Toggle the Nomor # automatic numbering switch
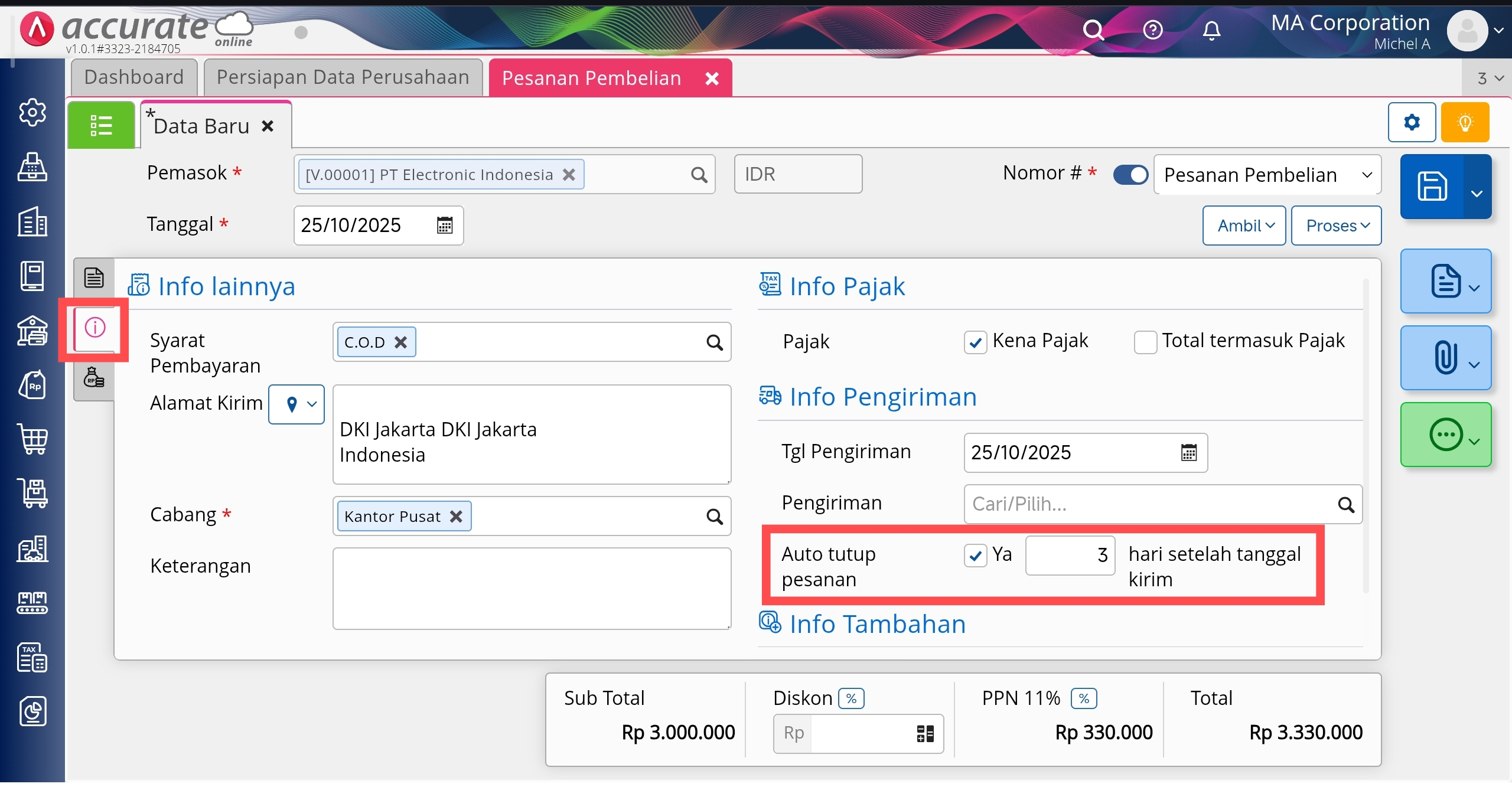This screenshot has width=1512, height=787. tap(1130, 174)
